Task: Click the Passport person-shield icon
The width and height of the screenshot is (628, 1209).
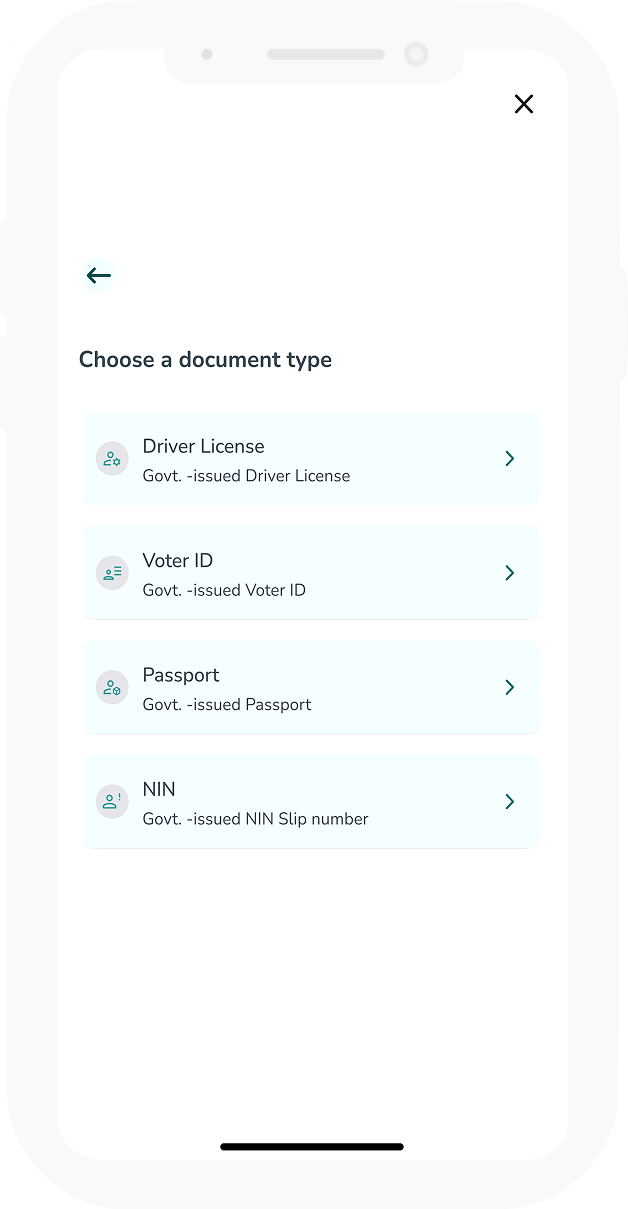Action: tap(112, 687)
